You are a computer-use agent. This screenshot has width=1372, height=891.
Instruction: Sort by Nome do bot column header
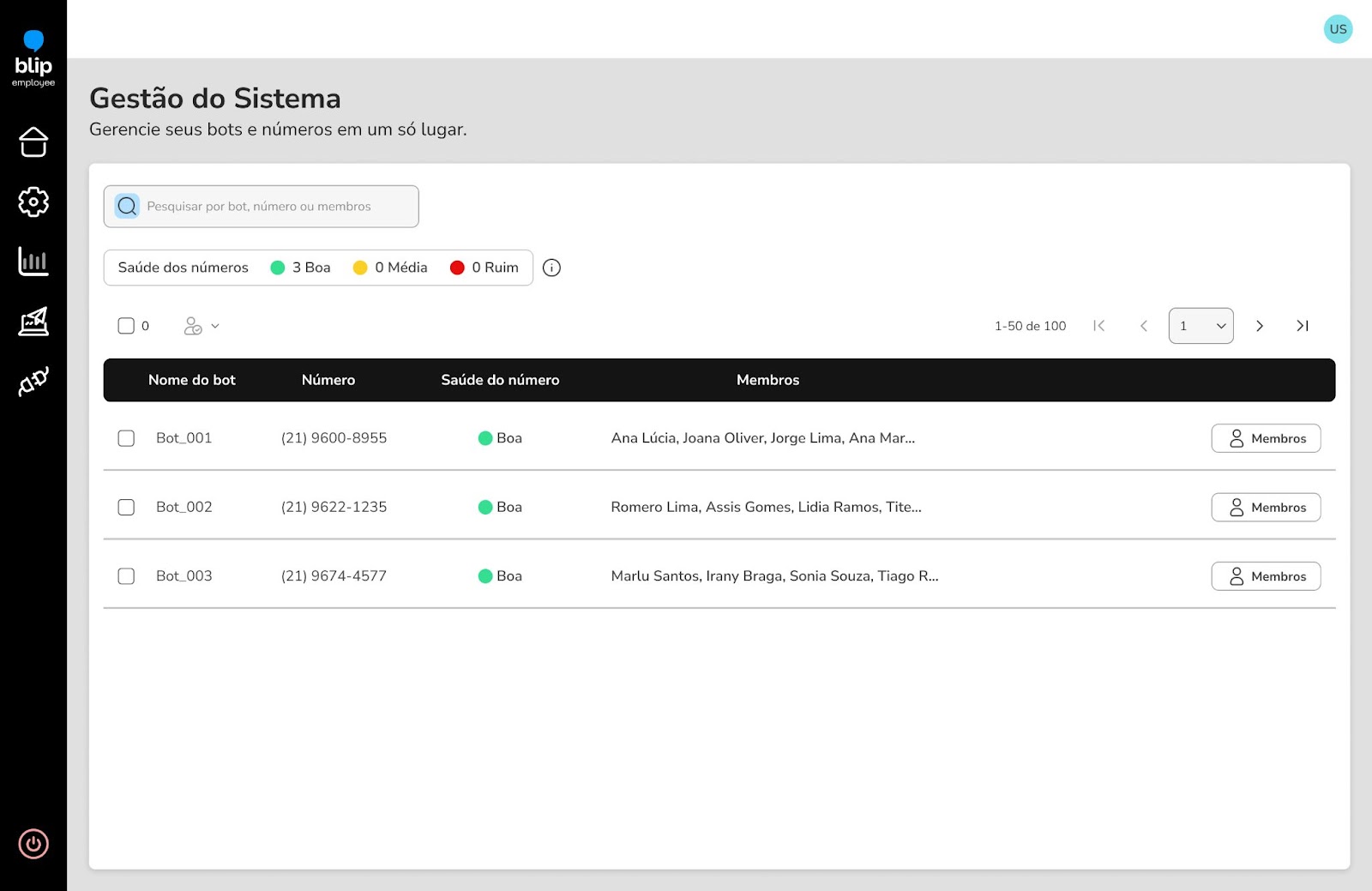tap(191, 380)
